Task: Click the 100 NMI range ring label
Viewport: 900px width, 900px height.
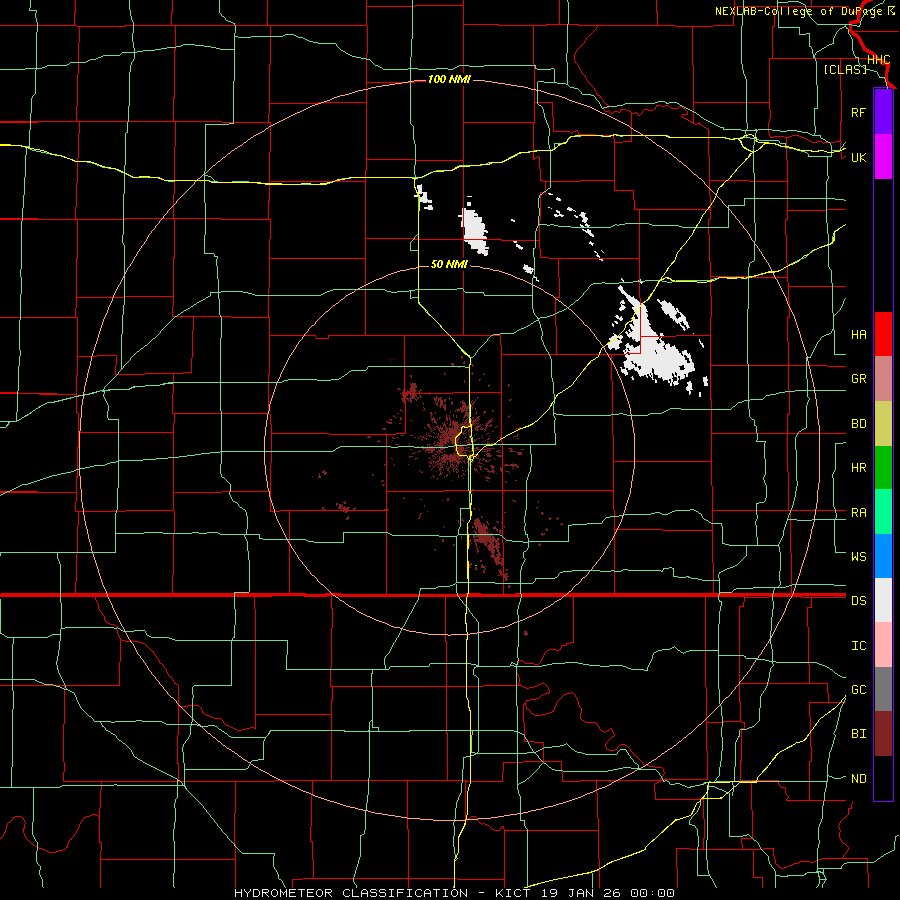Action: pos(449,79)
